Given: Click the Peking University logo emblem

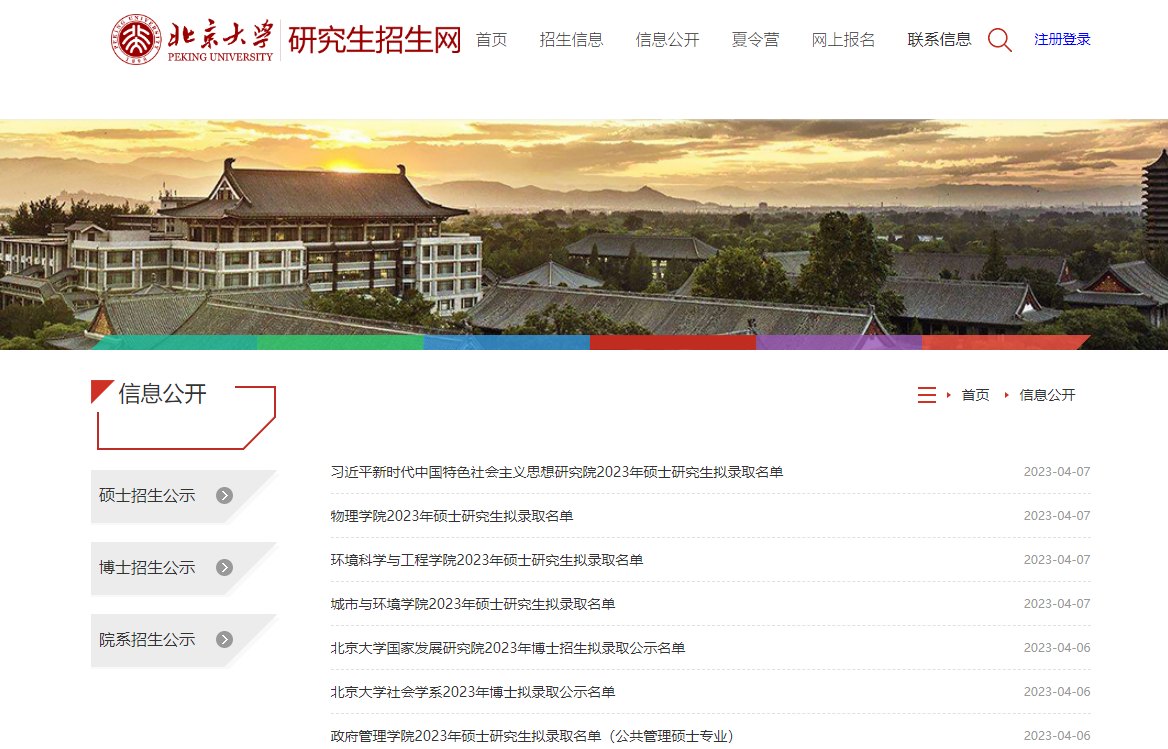Looking at the screenshot, I should [x=136, y=39].
